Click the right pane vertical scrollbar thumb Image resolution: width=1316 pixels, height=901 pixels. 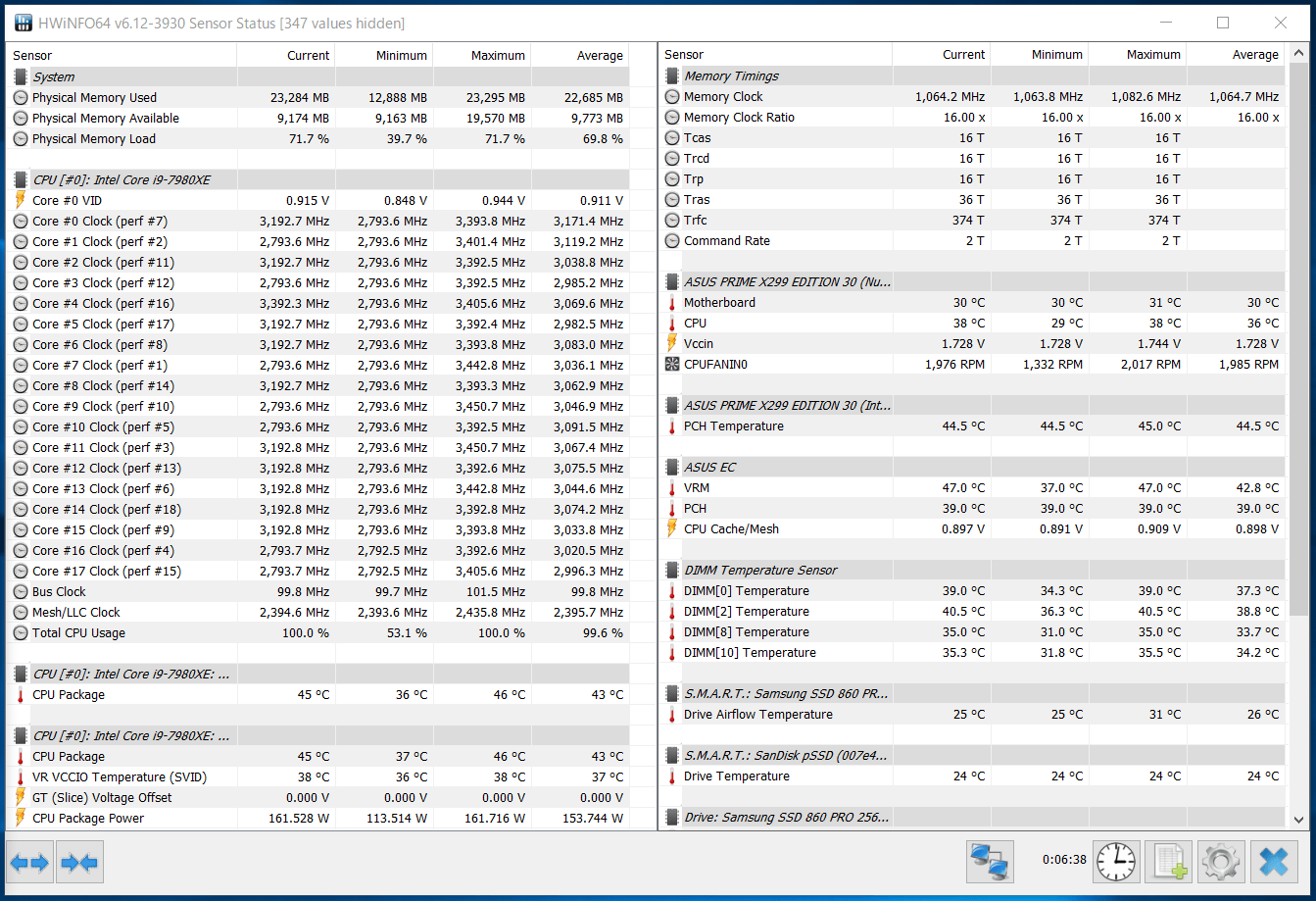pyautogui.click(x=1299, y=341)
